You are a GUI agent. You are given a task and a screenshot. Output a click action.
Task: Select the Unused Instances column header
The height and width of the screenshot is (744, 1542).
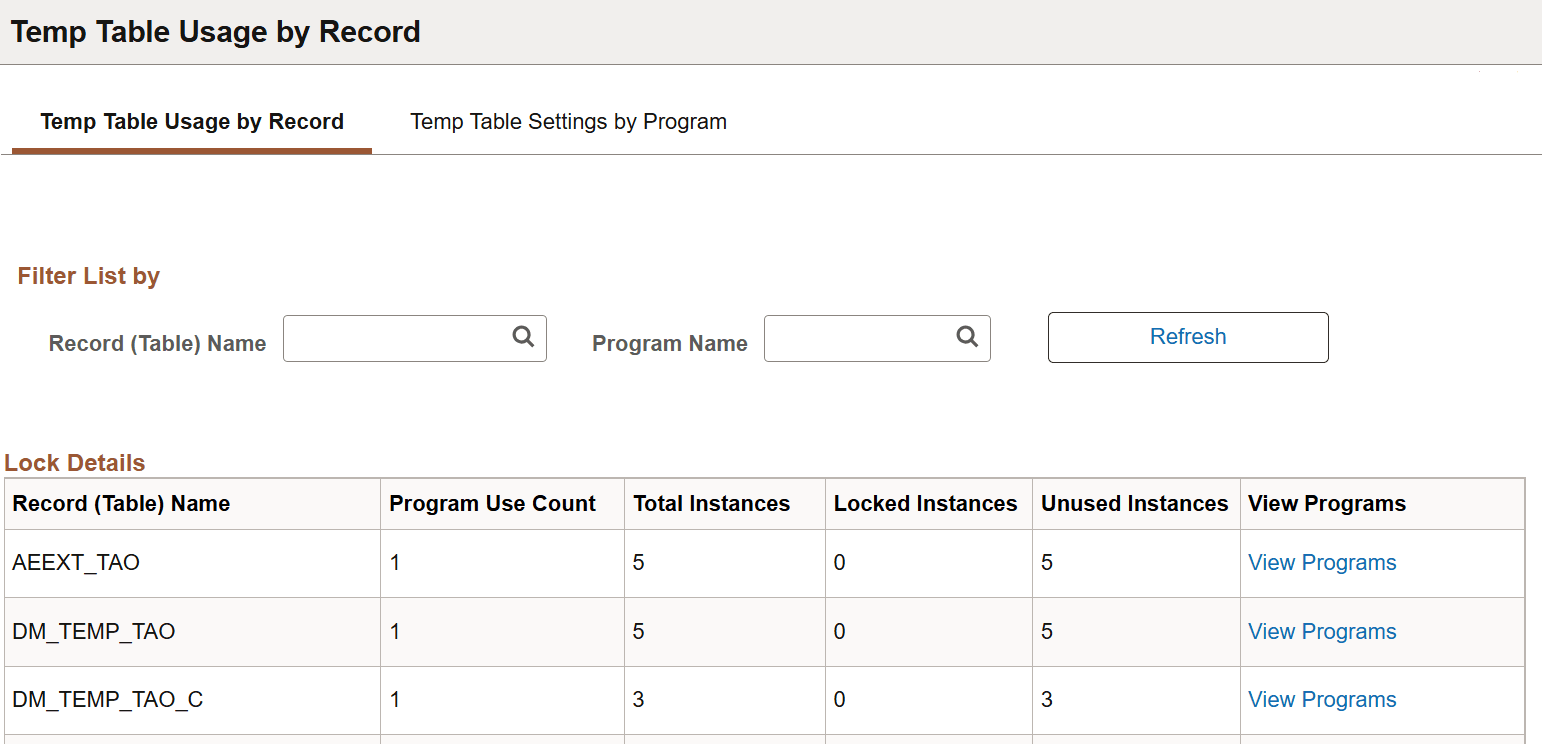coord(1134,503)
